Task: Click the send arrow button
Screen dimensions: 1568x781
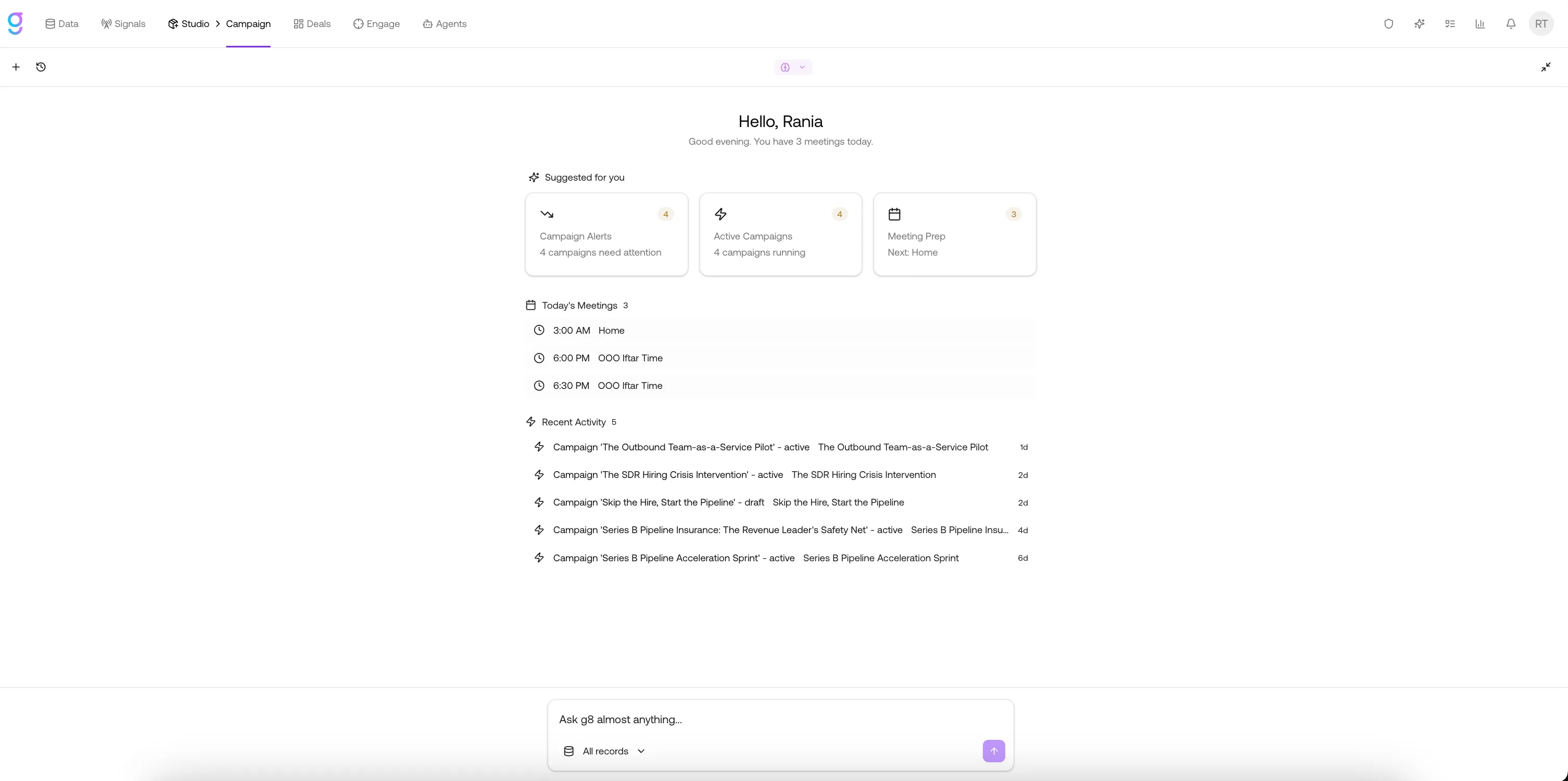Action: tap(993, 751)
